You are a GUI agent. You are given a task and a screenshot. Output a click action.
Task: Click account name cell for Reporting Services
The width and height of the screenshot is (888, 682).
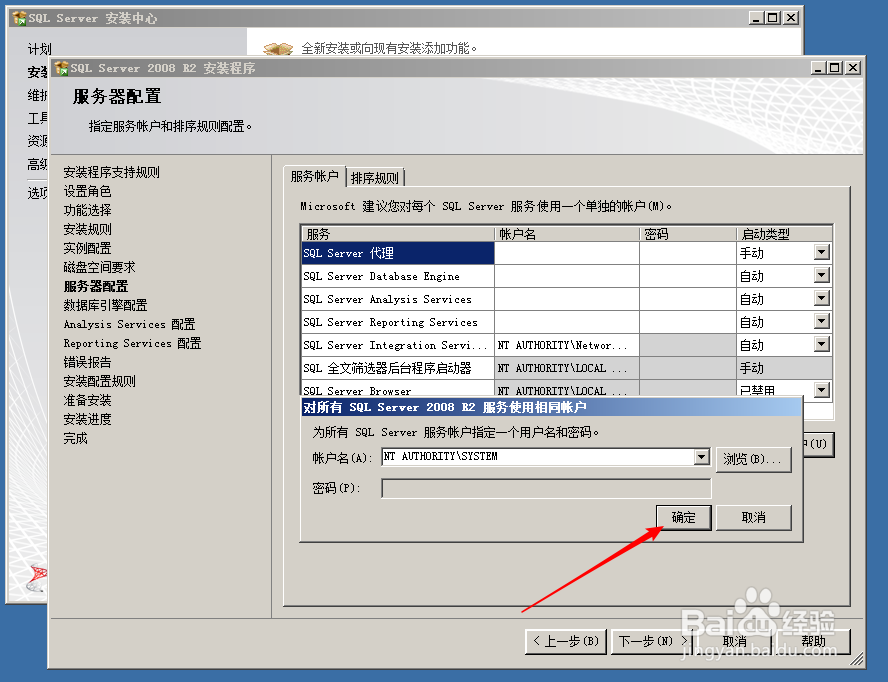point(567,322)
